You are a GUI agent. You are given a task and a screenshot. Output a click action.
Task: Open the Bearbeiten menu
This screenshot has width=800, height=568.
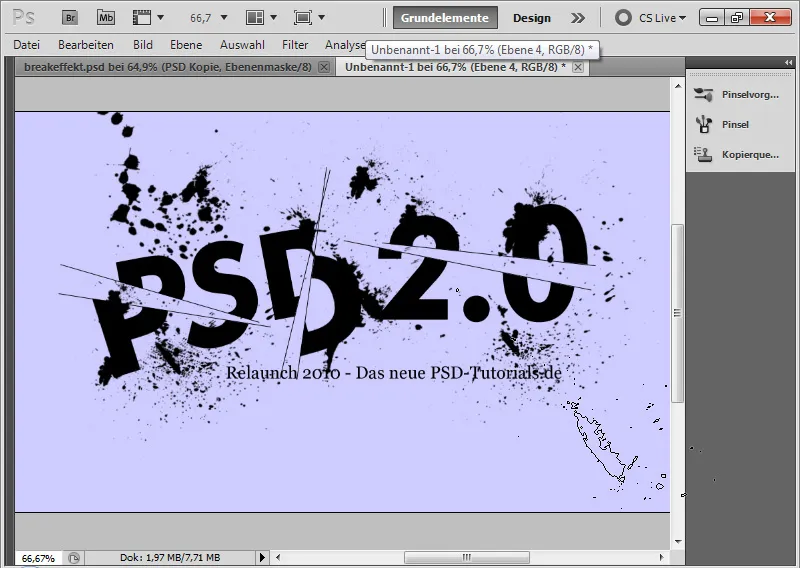click(x=86, y=45)
